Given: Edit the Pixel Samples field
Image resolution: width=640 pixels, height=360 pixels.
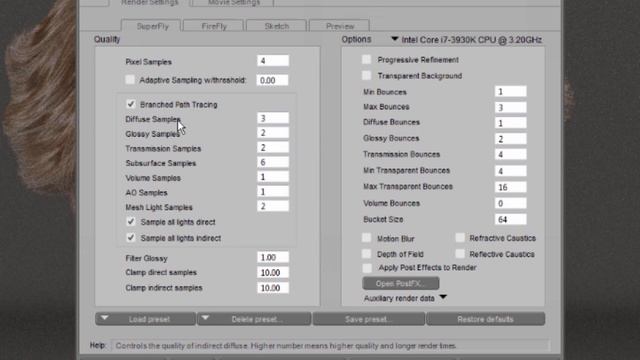Looking at the screenshot, I should tap(273, 61).
